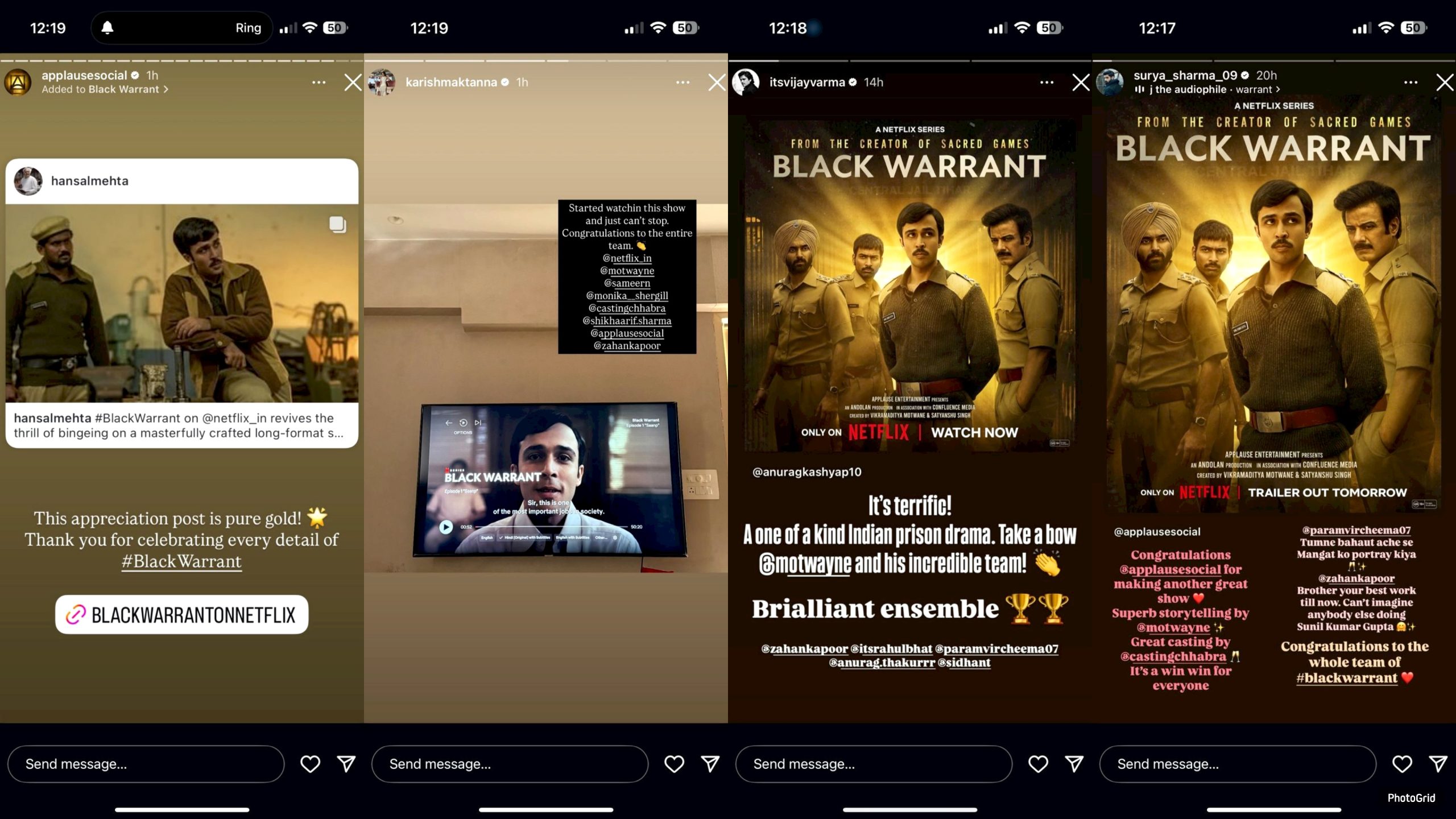The width and height of the screenshot is (1456, 819).
Task: Tap @anurag.thakurrr mention in itsvijayvarma story
Action: pyautogui.click(x=882, y=663)
